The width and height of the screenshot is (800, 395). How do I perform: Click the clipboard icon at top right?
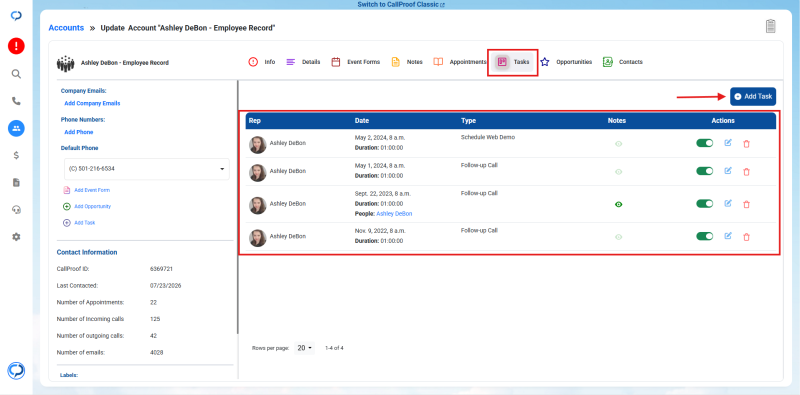[771, 26]
